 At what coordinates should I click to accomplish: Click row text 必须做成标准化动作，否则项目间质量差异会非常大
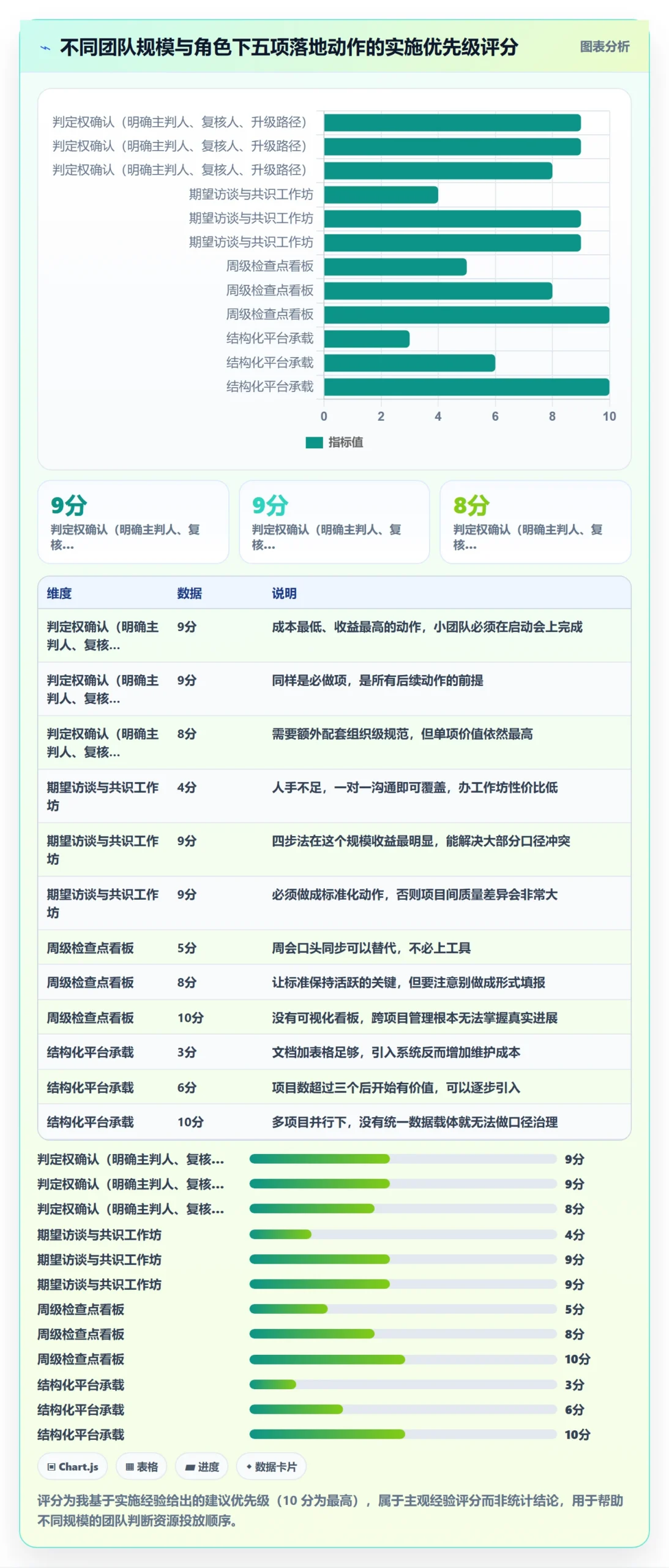coord(414,894)
